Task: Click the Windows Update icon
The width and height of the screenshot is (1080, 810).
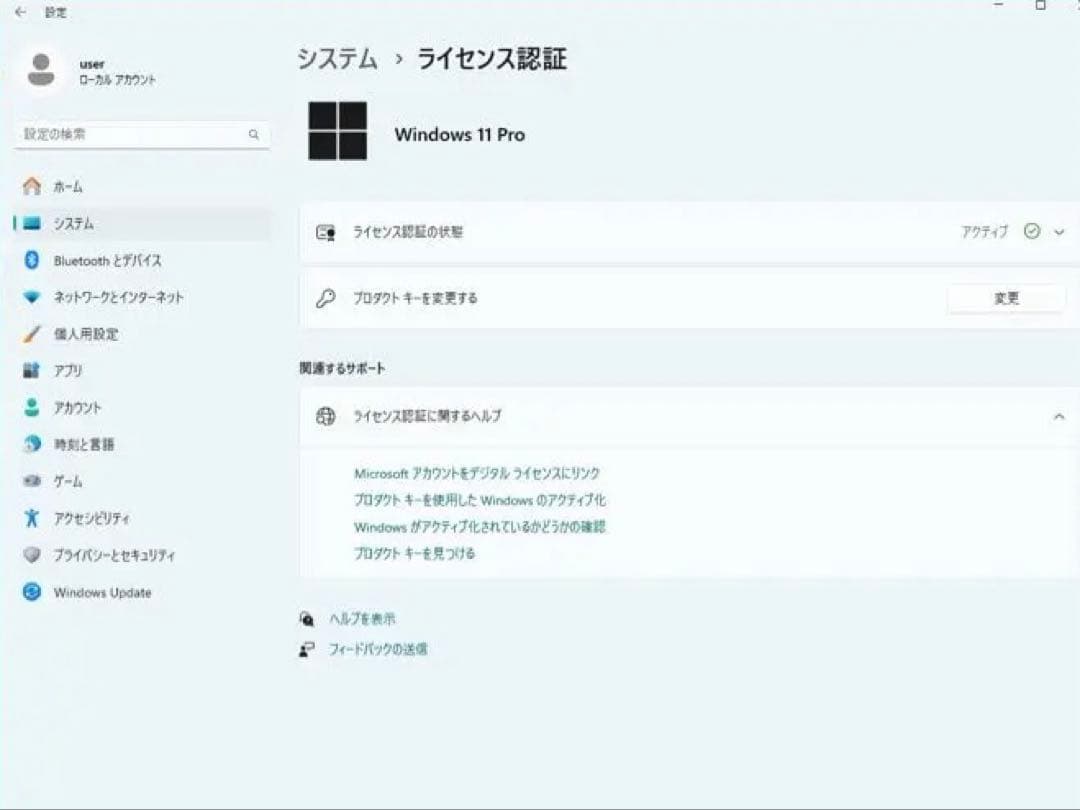Action: 33,592
